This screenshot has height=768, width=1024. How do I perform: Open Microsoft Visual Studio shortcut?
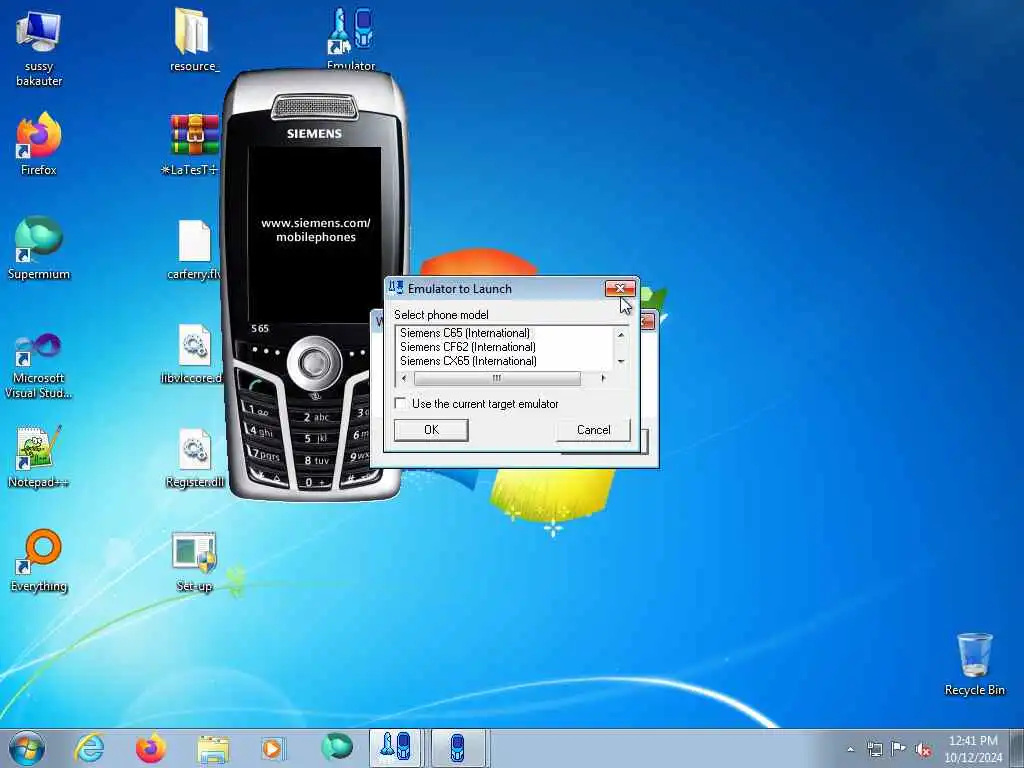[x=39, y=366]
